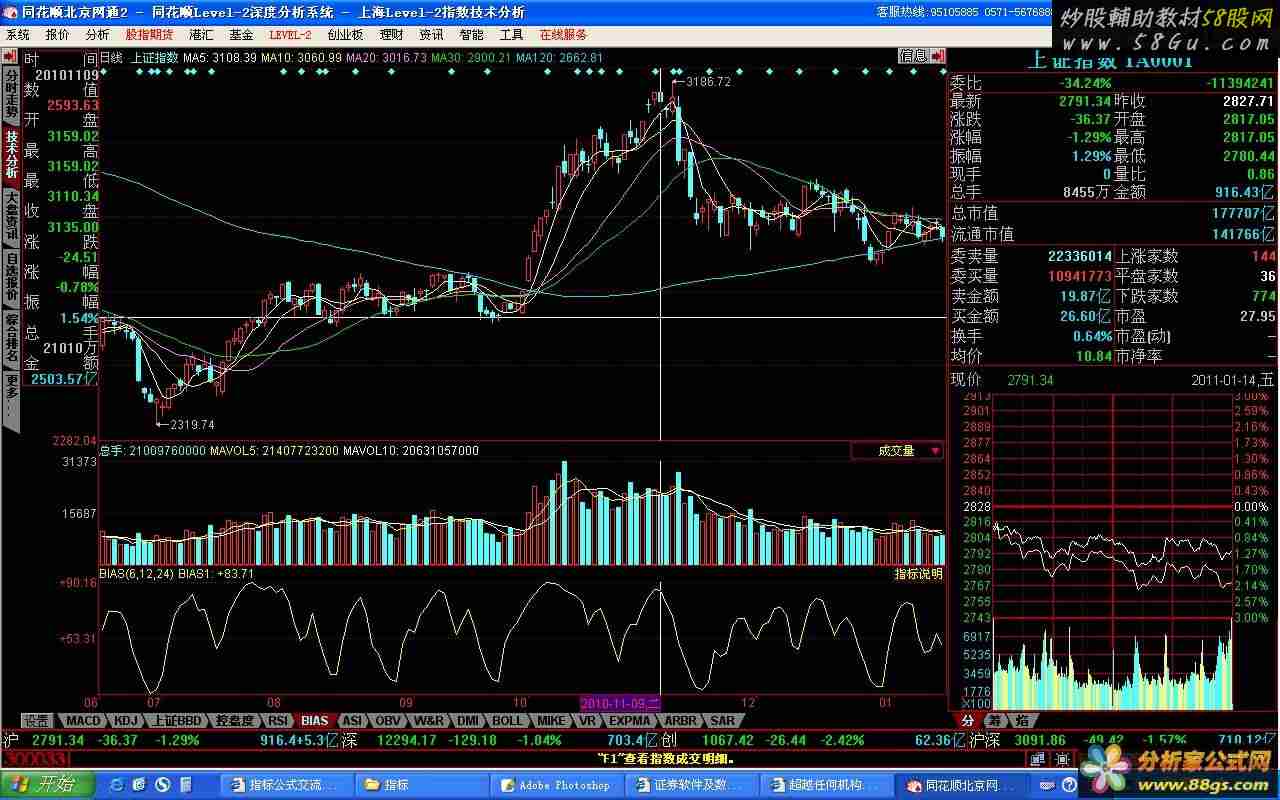
Task: Select the BOLL indicator tab
Action: point(507,720)
